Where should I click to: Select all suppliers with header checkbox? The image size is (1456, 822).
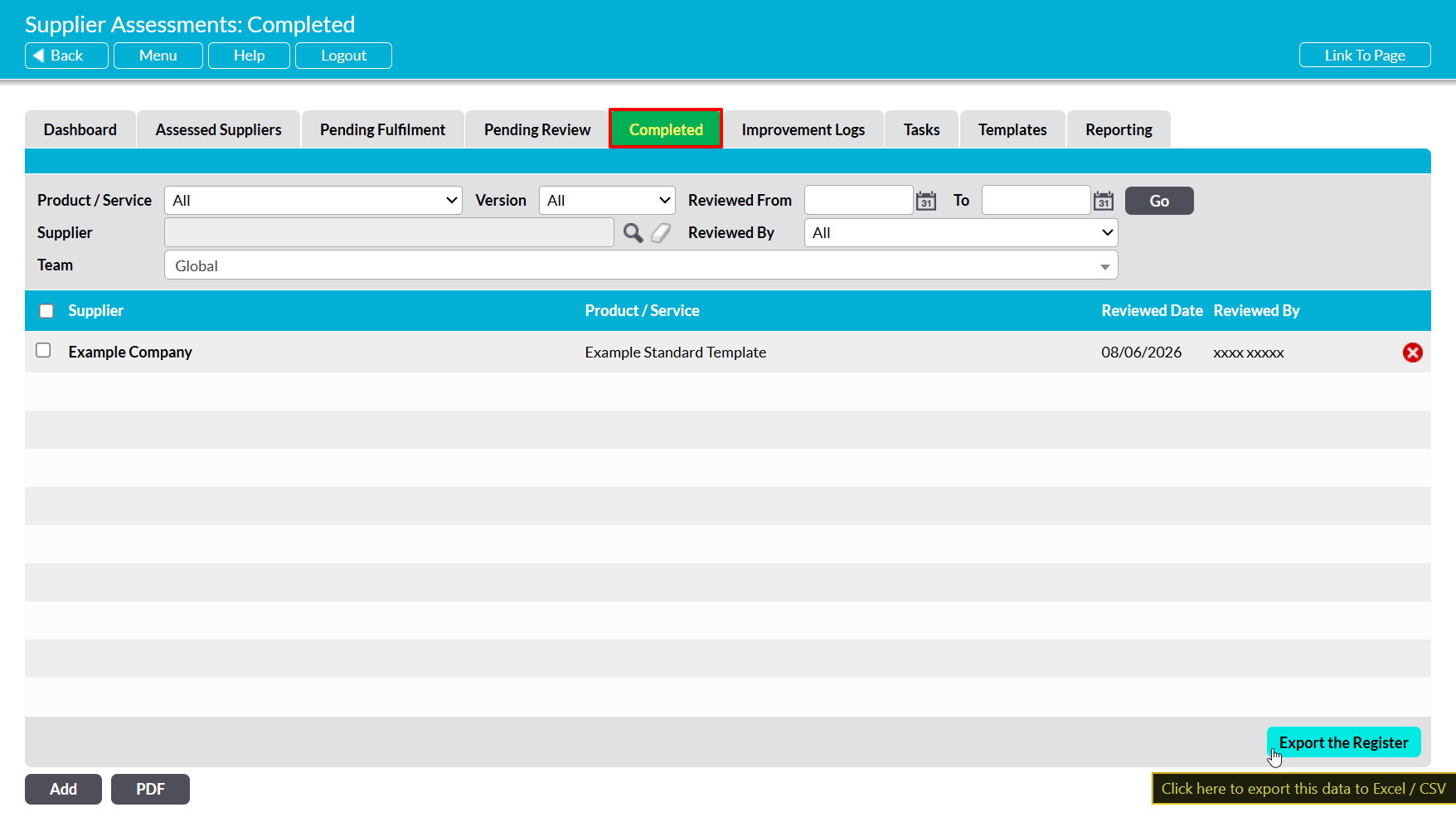46,311
